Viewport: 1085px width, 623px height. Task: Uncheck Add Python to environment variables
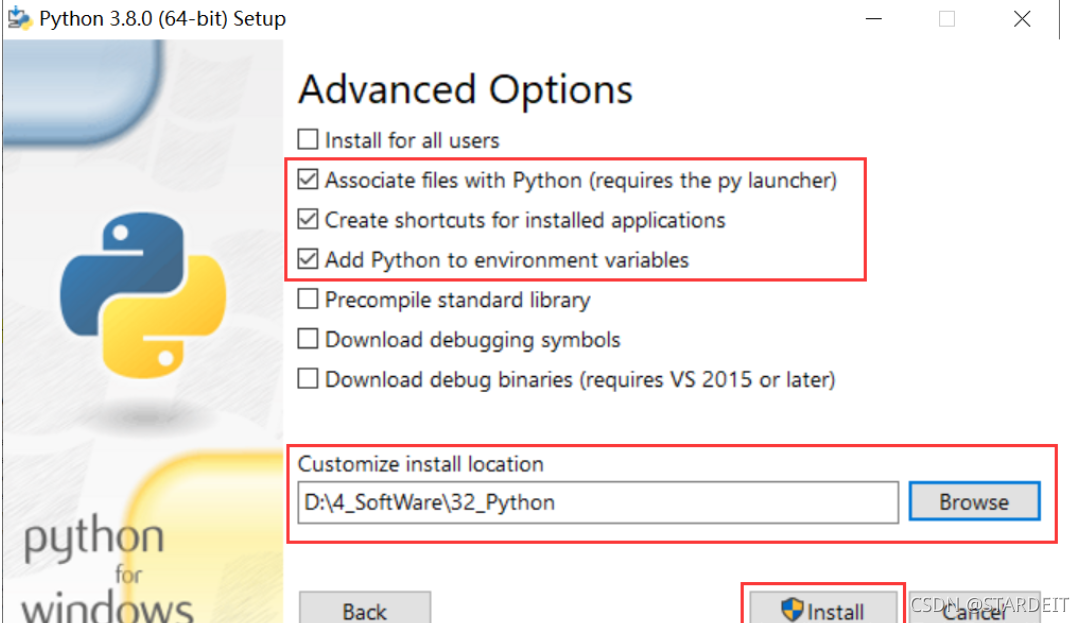click(308, 260)
